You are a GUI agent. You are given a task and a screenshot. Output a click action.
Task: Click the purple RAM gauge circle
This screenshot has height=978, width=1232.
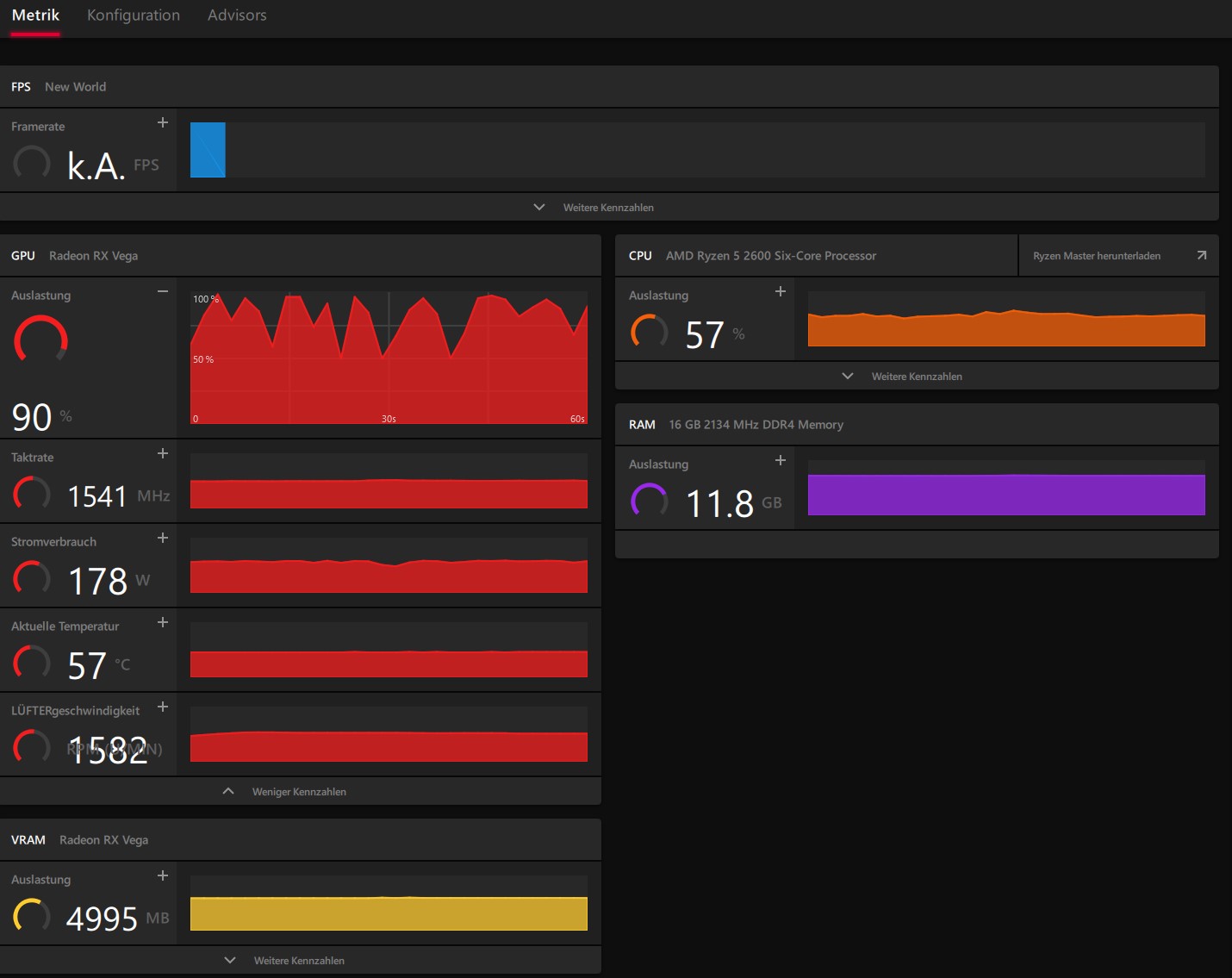(x=650, y=501)
